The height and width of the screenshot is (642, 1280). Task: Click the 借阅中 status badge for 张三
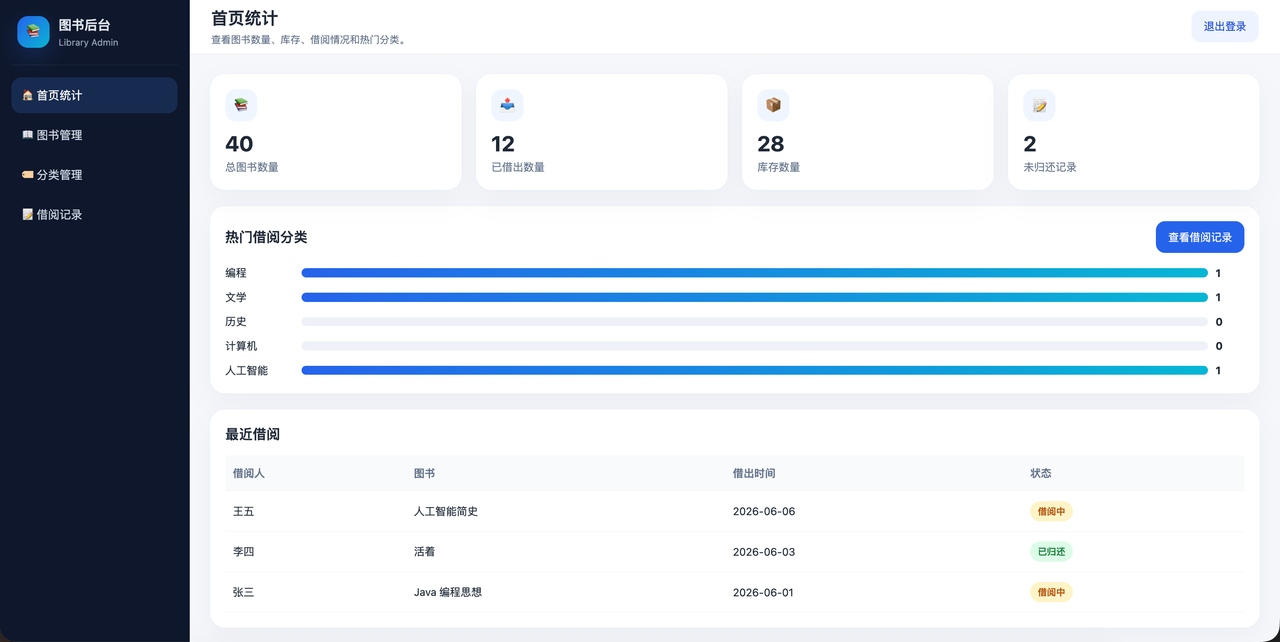tap(1051, 592)
